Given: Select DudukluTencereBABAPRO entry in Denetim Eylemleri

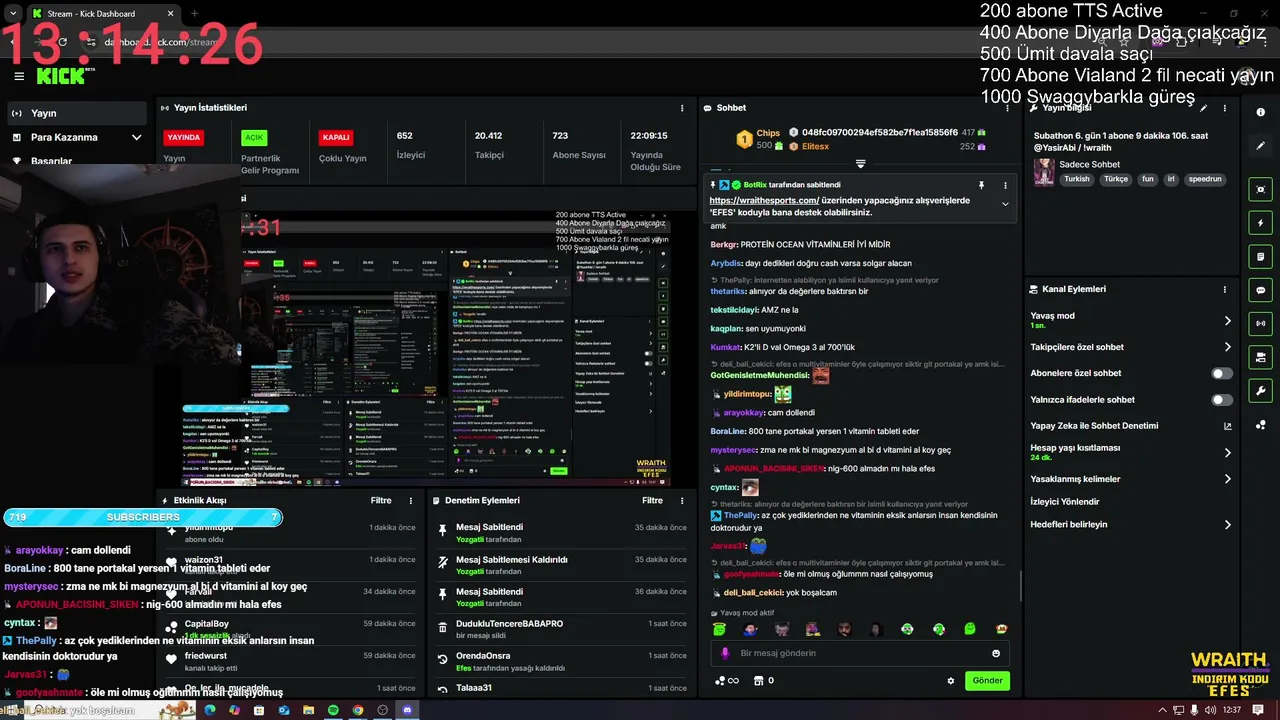Looking at the screenshot, I should pos(509,624).
